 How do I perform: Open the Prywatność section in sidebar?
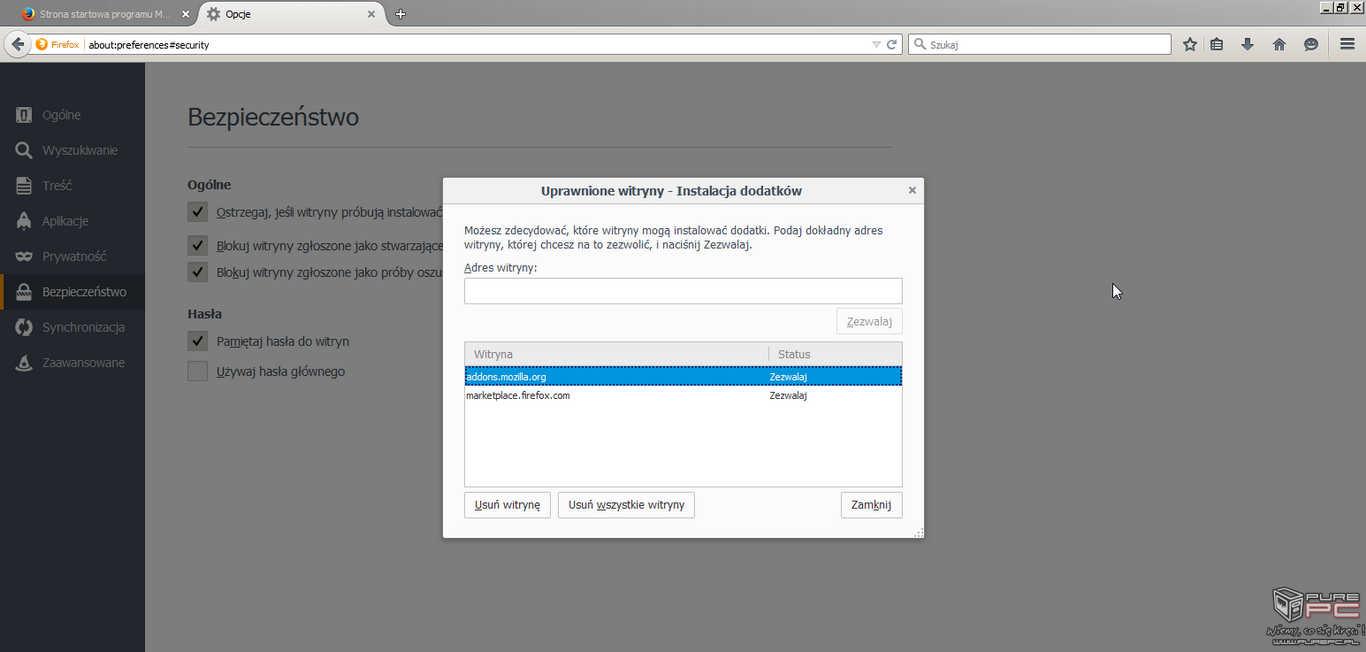(73, 256)
